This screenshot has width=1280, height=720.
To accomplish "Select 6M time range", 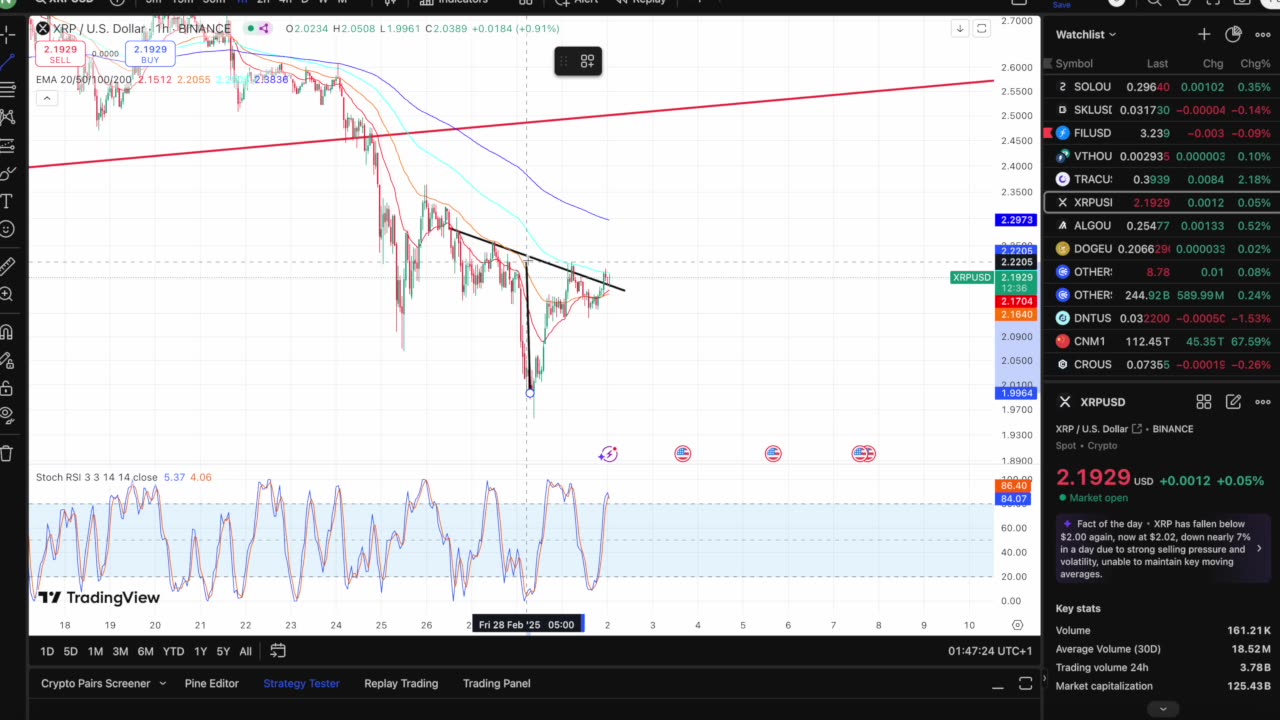I will pos(145,651).
